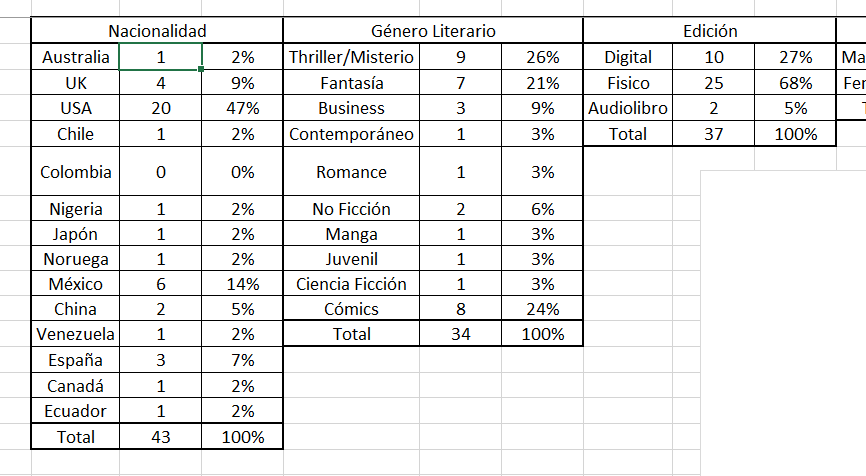Click the Romance genre label cell
This screenshot has height=476, width=866.
(x=351, y=172)
